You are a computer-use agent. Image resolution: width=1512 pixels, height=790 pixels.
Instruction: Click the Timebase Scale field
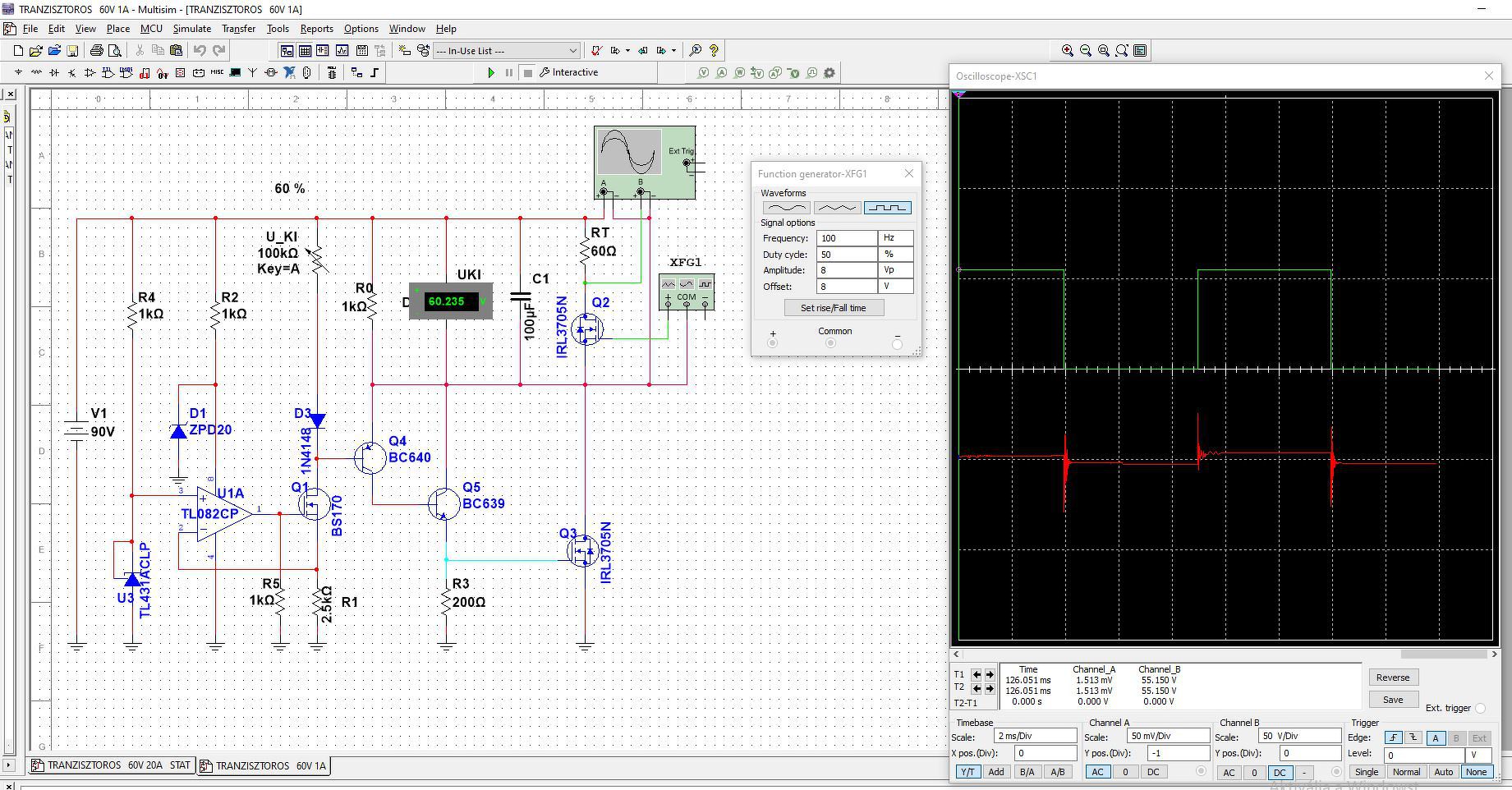(x=1035, y=736)
